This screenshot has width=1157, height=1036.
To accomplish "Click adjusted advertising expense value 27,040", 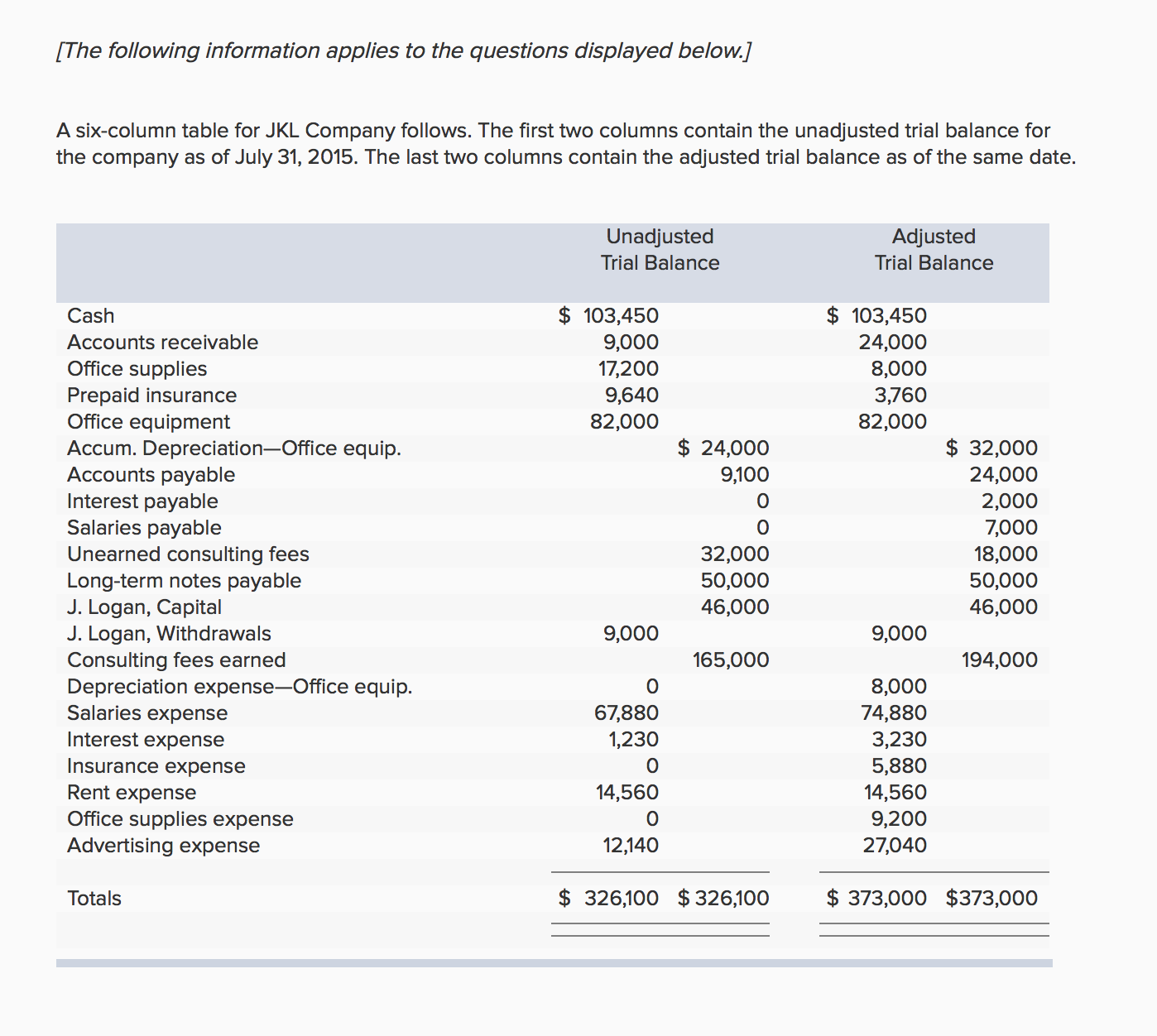I will coord(895,846).
